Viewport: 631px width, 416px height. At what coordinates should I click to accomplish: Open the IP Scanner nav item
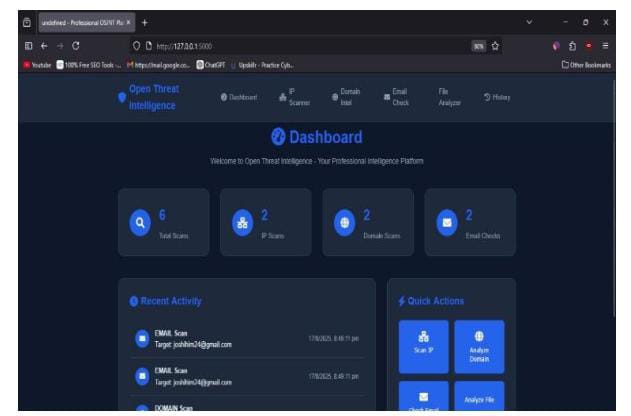tap(294, 97)
